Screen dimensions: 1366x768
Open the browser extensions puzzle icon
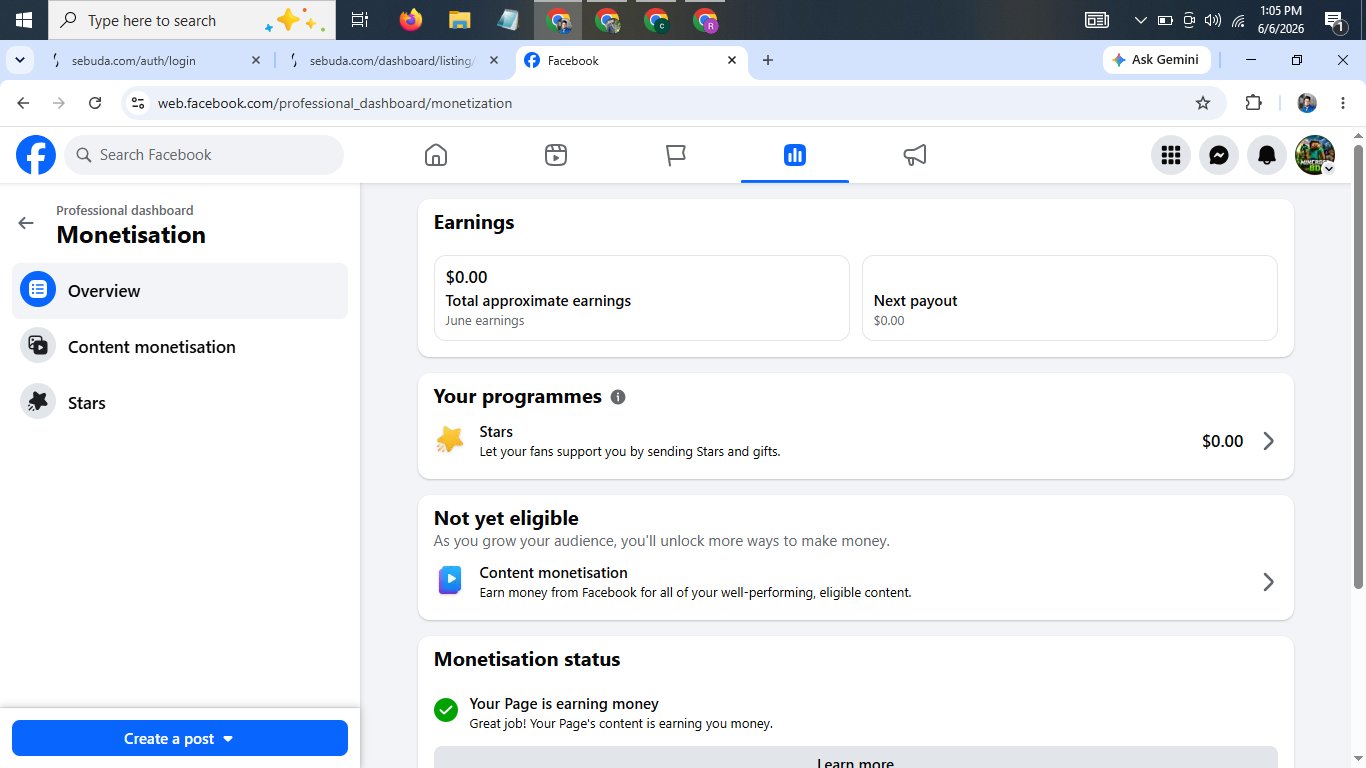1253,103
